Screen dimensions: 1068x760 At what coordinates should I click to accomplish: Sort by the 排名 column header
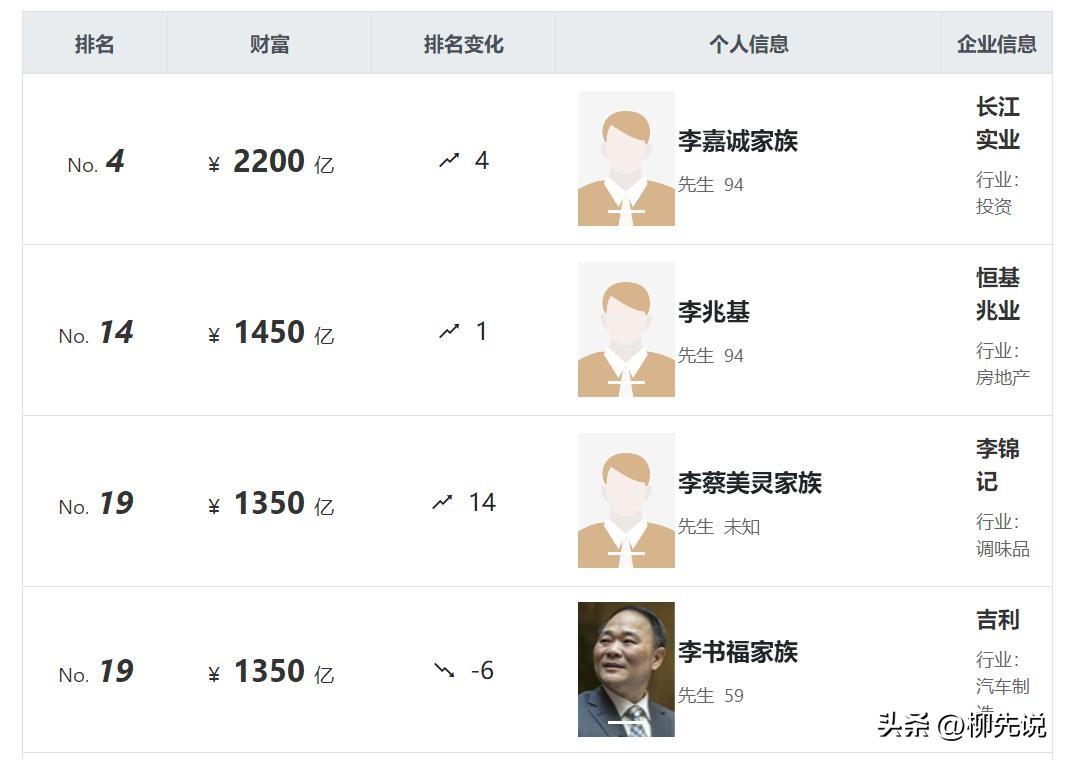point(95,44)
